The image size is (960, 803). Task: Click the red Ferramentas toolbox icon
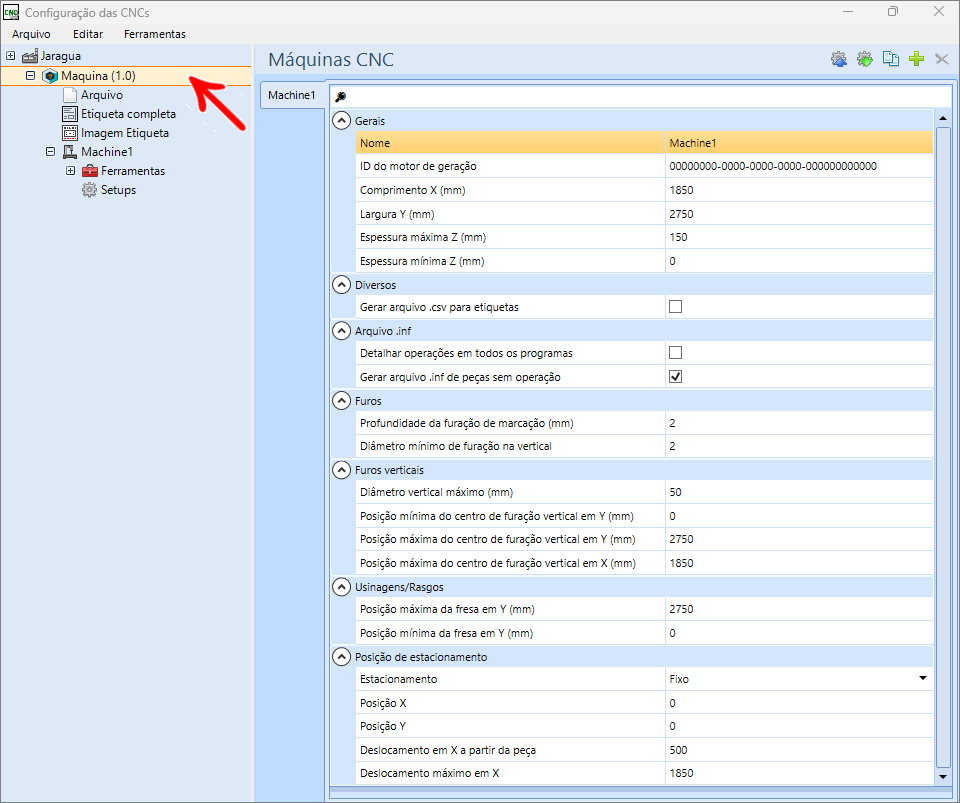click(90, 171)
